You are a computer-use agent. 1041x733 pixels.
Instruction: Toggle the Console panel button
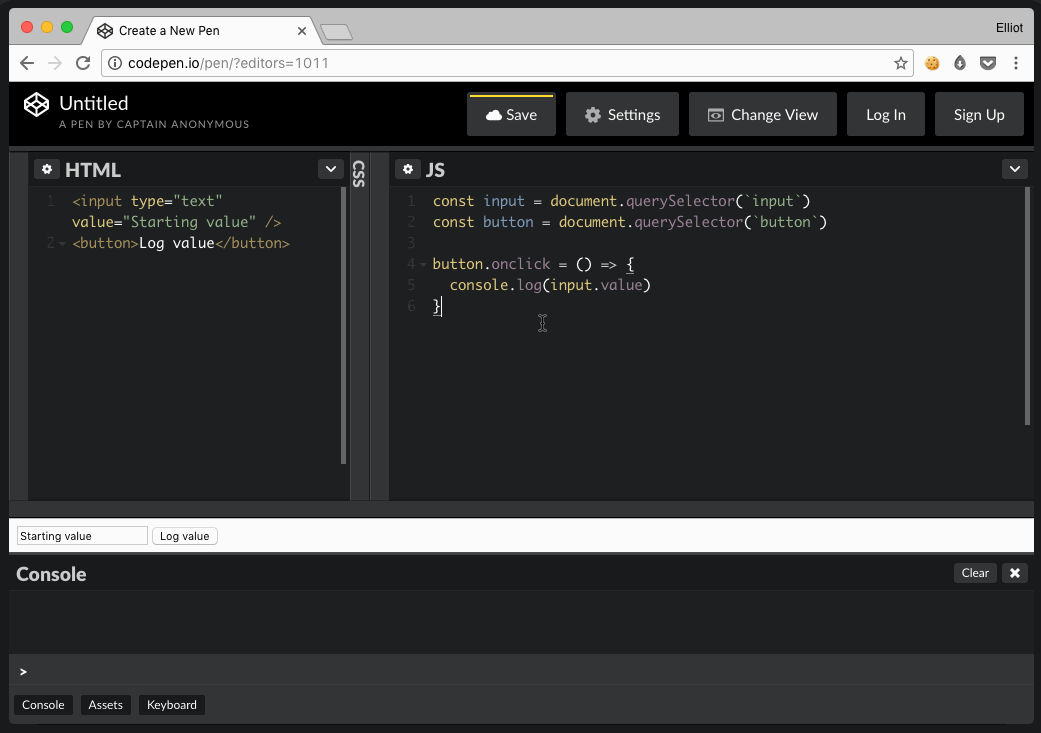pyautogui.click(x=43, y=705)
